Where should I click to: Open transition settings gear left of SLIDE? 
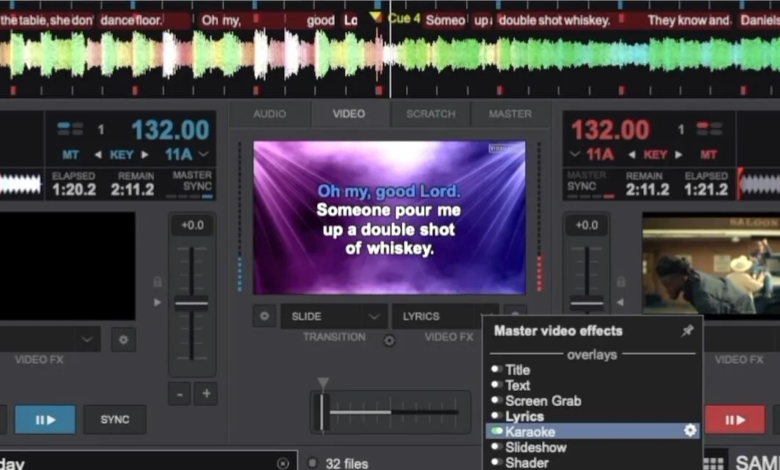point(264,316)
